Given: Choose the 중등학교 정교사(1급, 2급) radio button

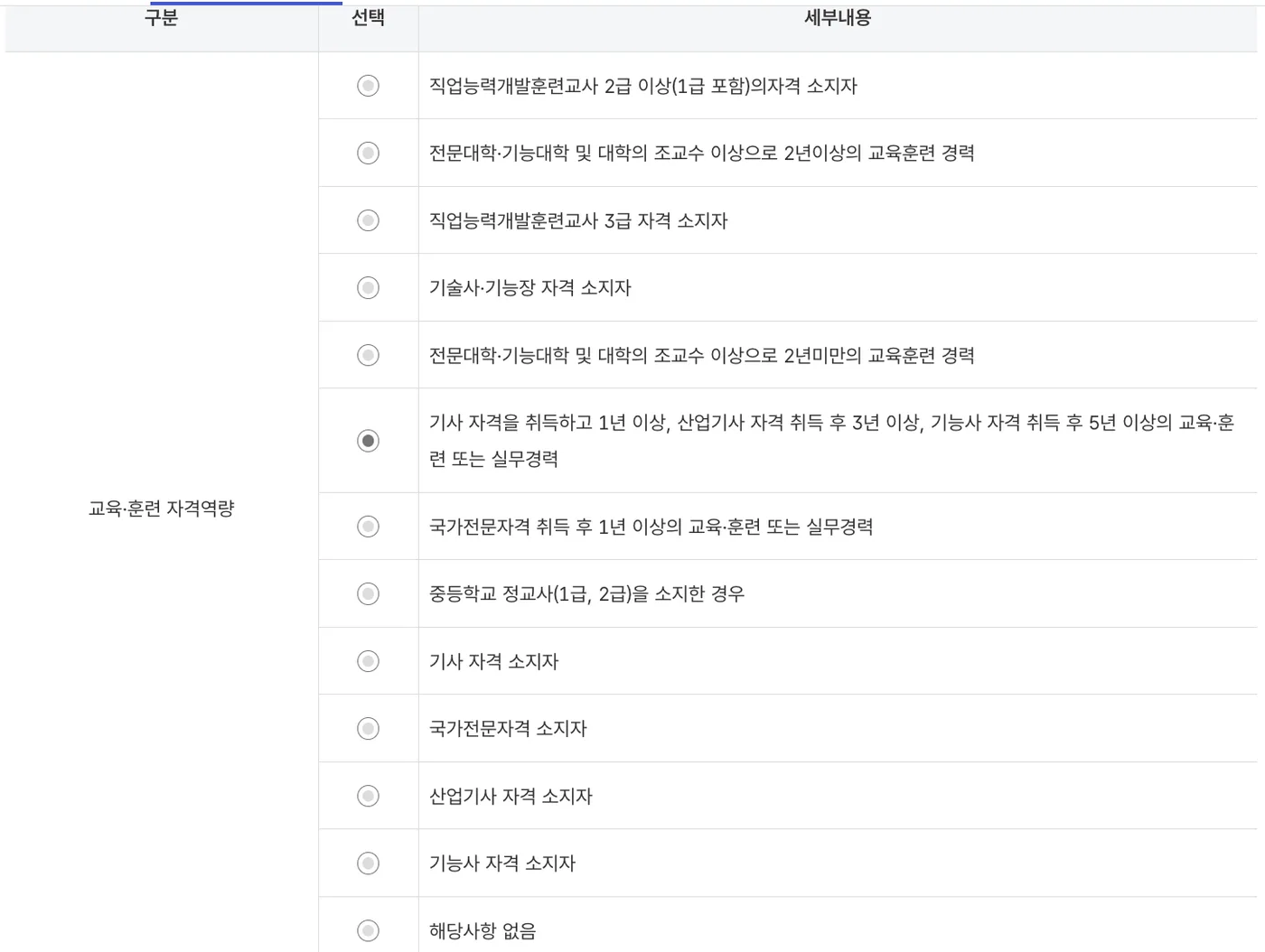Looking at the screenshot, I should coord(368,593).
